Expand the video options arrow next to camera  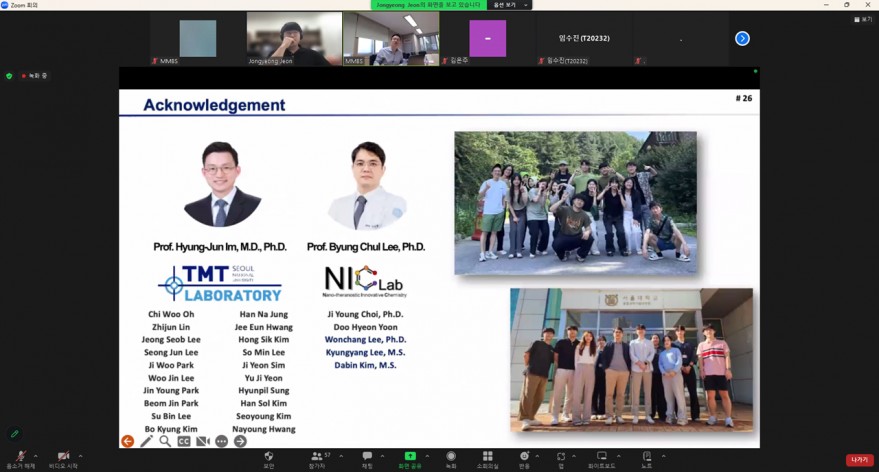pyautogui.click(x=80, y=455)
